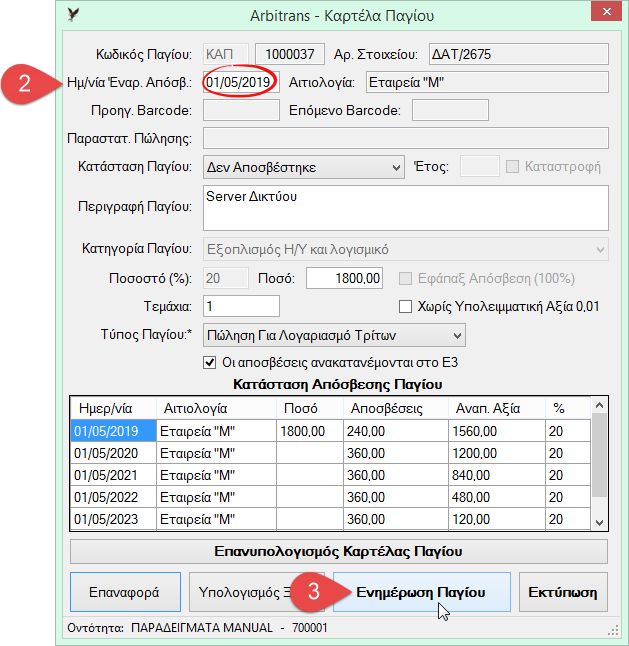The width and height of the screenshot is (629, 646).
Task: Click depreciation start date field 01/05/2019
Action: click(x=241, y=82)
